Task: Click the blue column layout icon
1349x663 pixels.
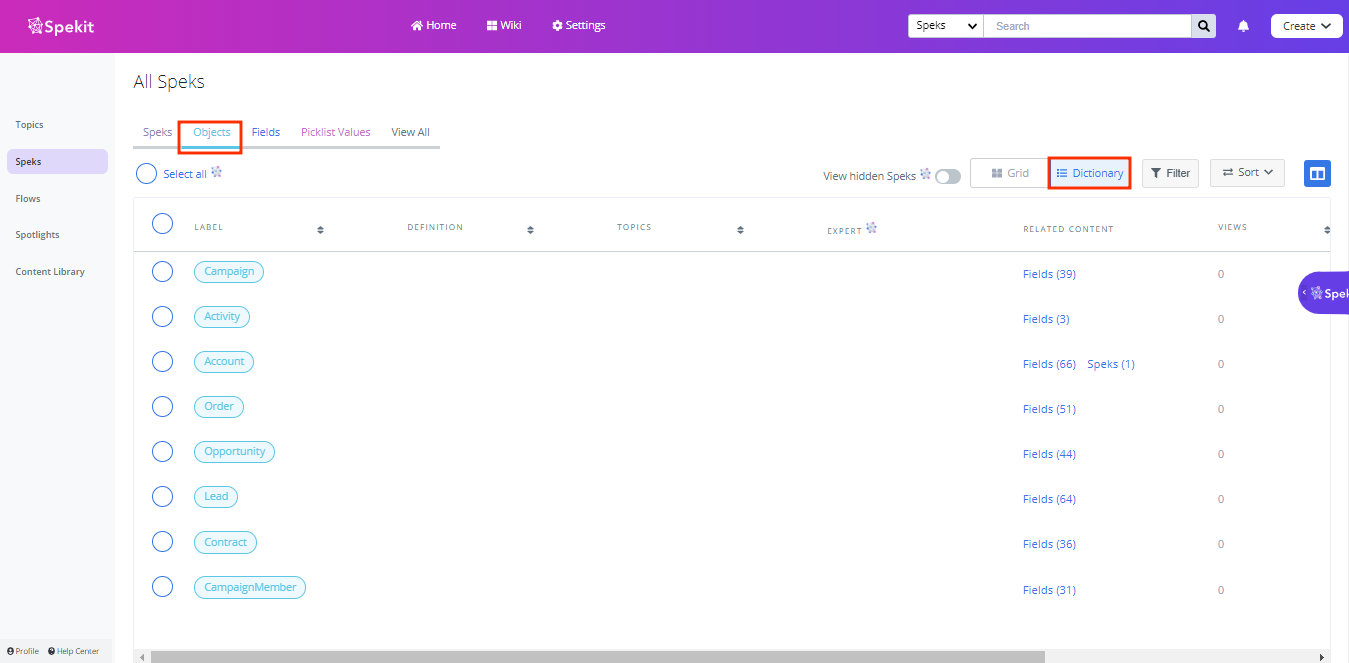Action: 1317,173
